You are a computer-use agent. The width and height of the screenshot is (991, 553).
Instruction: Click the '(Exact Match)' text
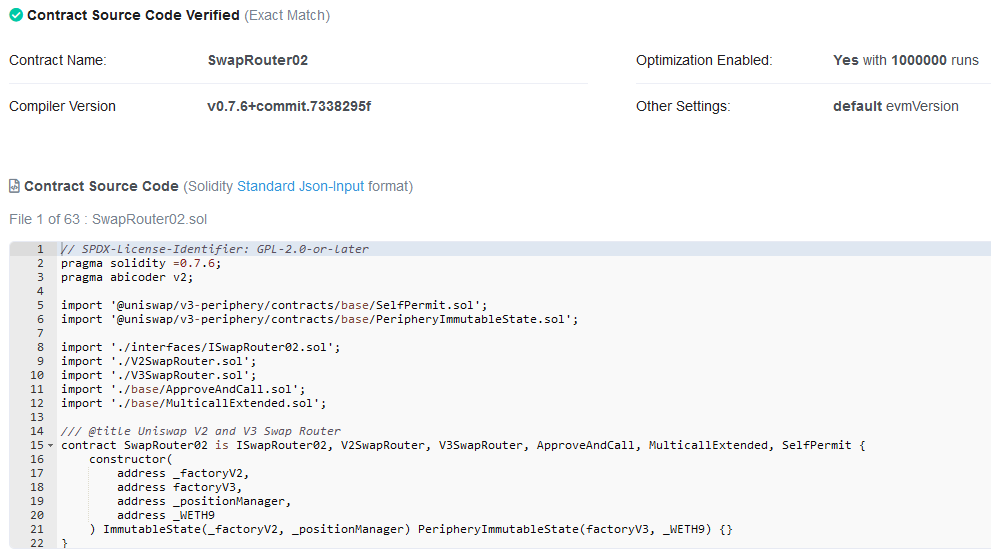pos(287,15)
